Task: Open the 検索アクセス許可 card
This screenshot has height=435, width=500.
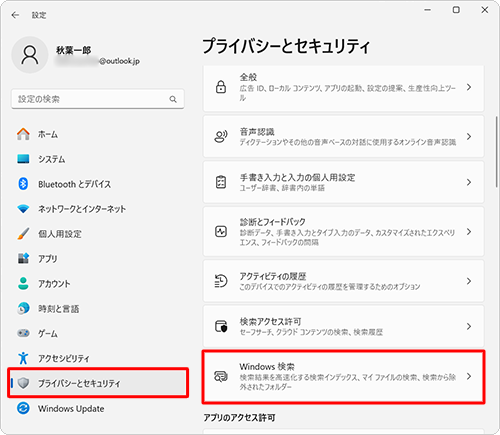Action: point(343,326)
